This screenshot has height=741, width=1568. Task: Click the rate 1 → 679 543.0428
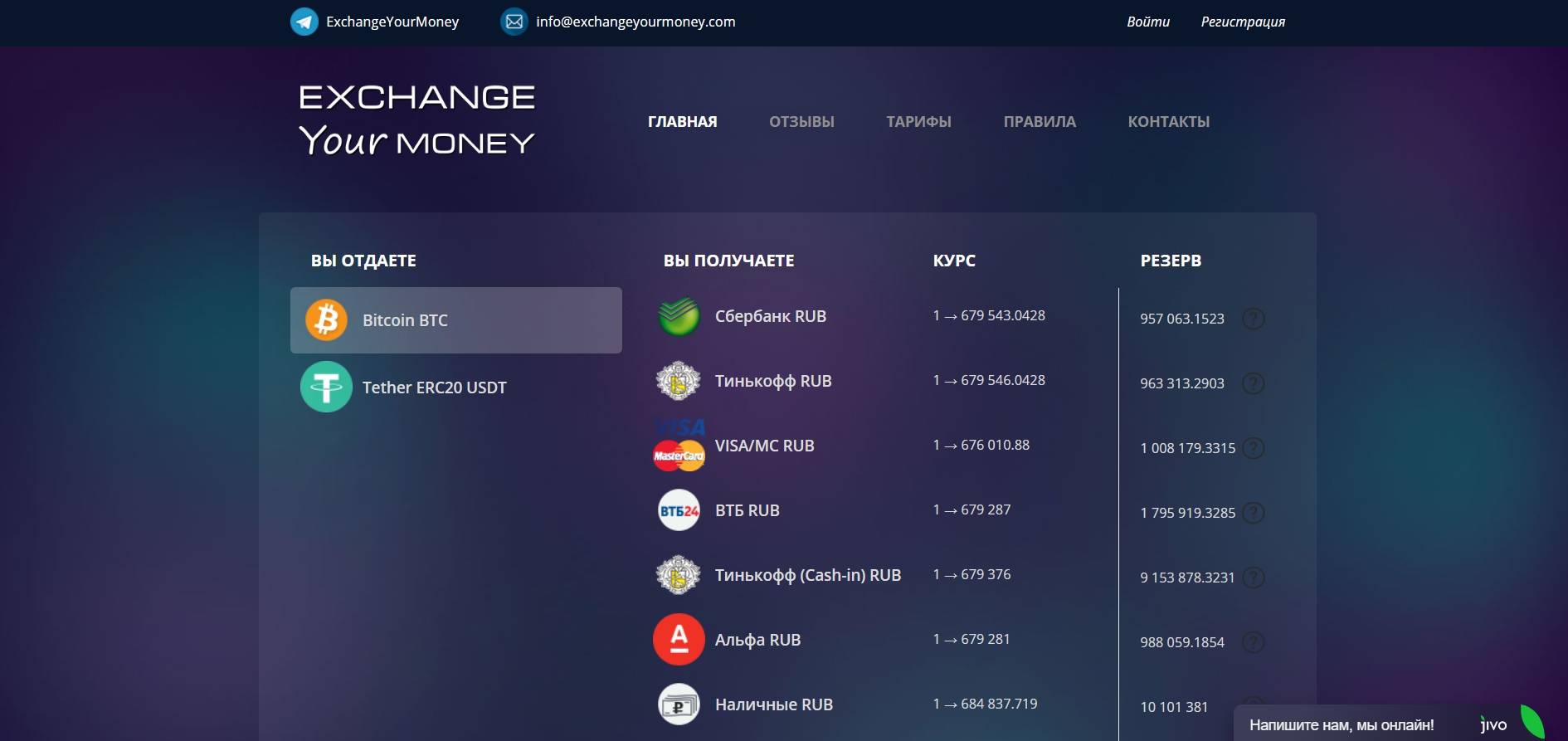[989, 315]
